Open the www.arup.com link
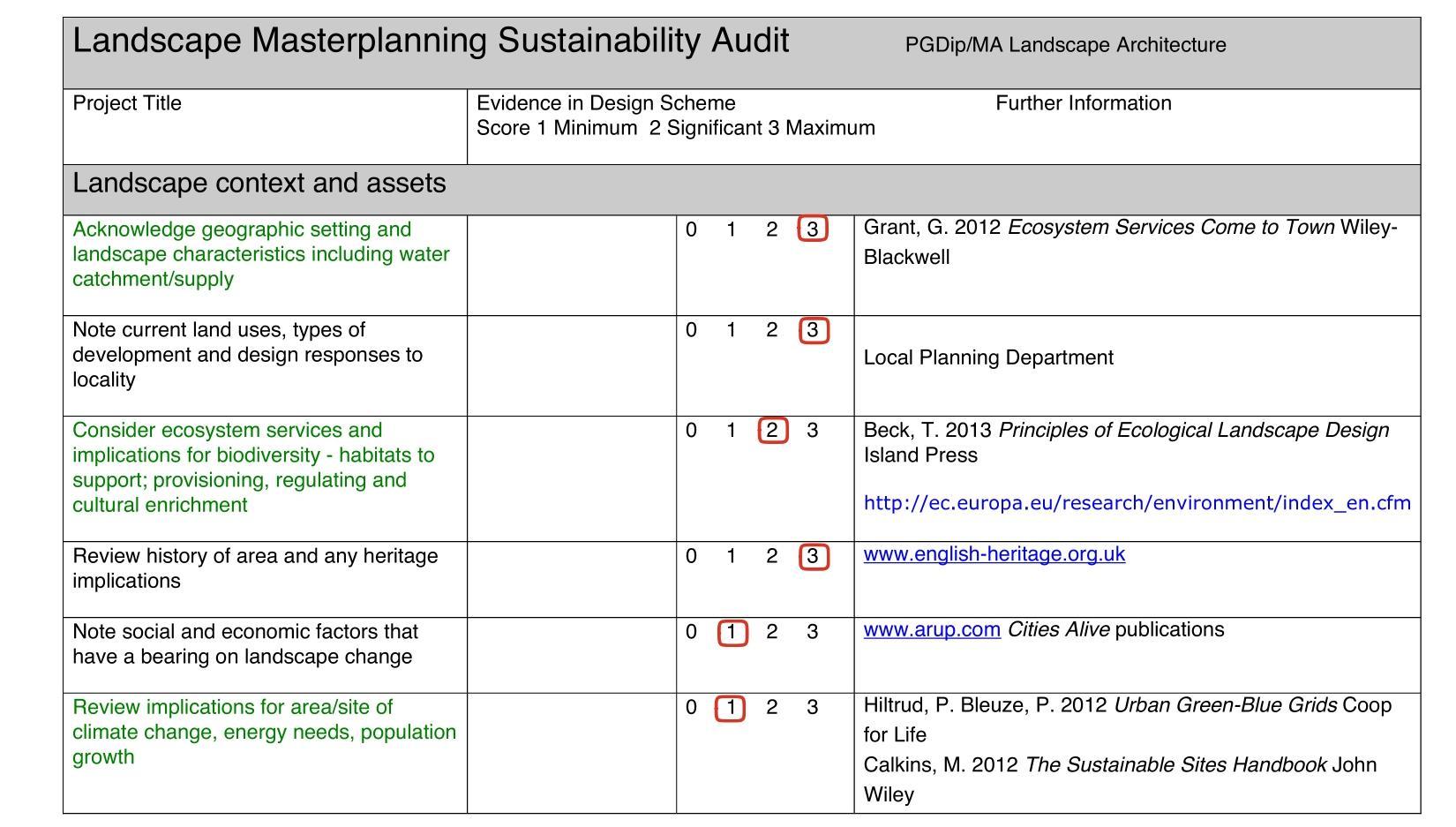Screen dimensions: 1456x827 931,630
